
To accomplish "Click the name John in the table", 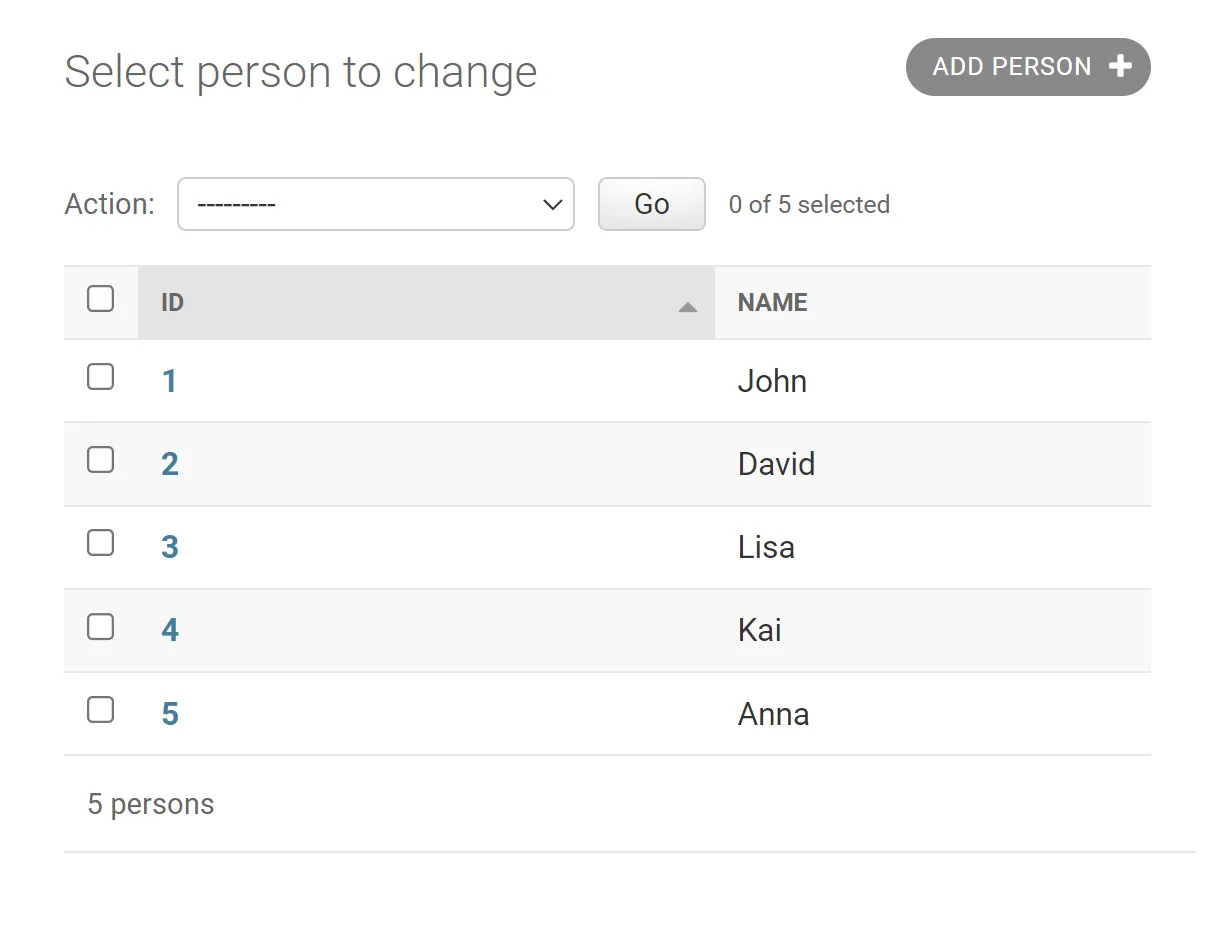I will (772, 381).
